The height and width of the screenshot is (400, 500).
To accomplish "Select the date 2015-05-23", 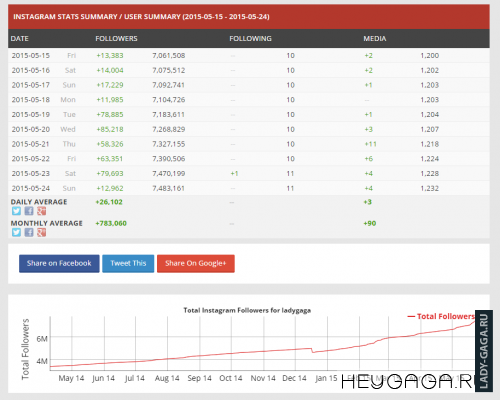I will (31, 173).
